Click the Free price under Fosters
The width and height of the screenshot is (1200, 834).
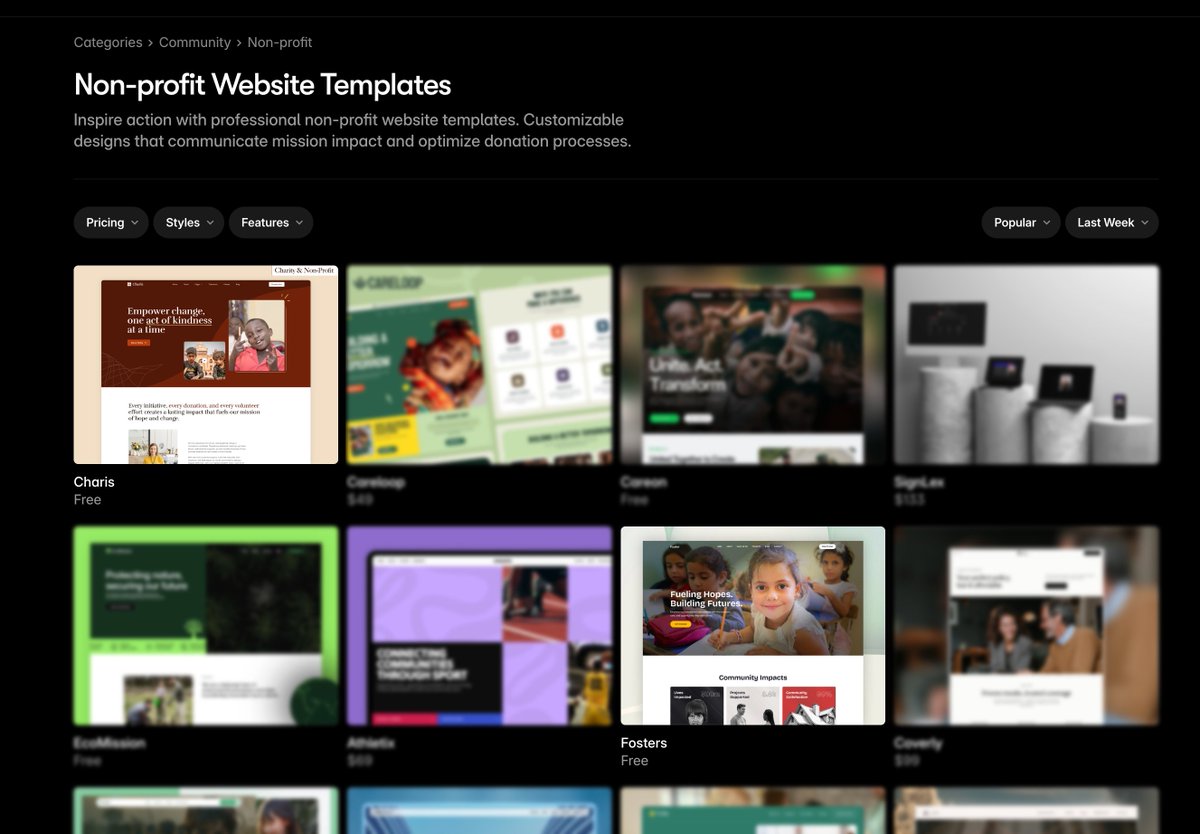coord(634,761)
